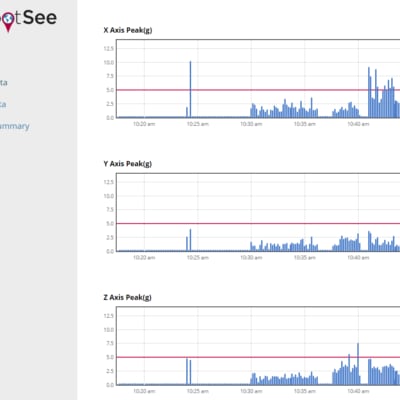400x400 pixels.
Task: Click the 10:30 am label on the X Axis chart
Action: pyautogui.click(x=251, y=124)
